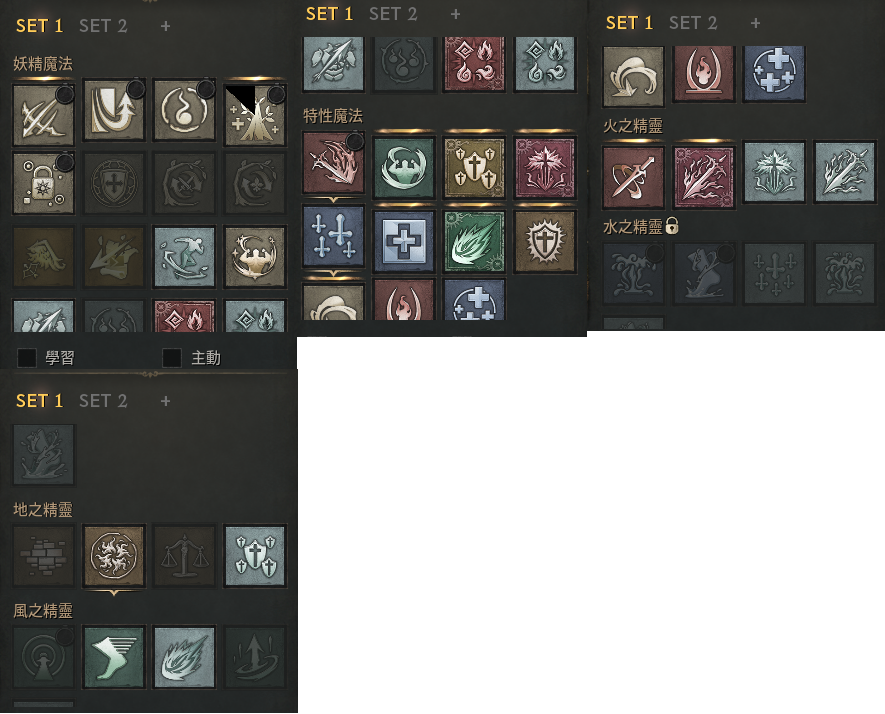This screenshot has height=714, width=885.
Task: Click the locked 水之精靈 padlock icon
Action: point(672,226)
